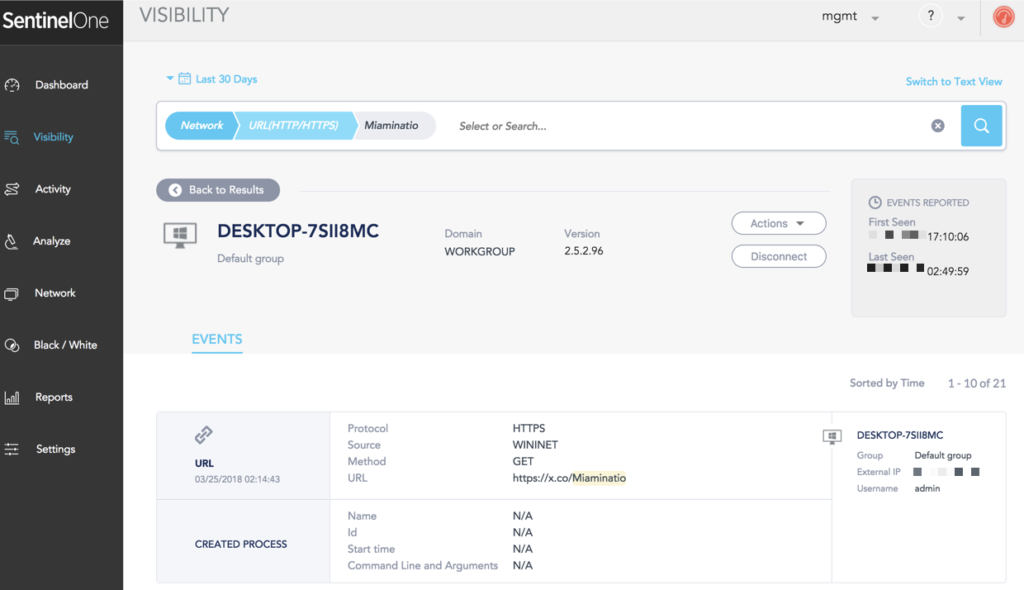The image size is (1024, 590).
Task: Click the alert icon in the top bar
Action: pos(1004,17)
